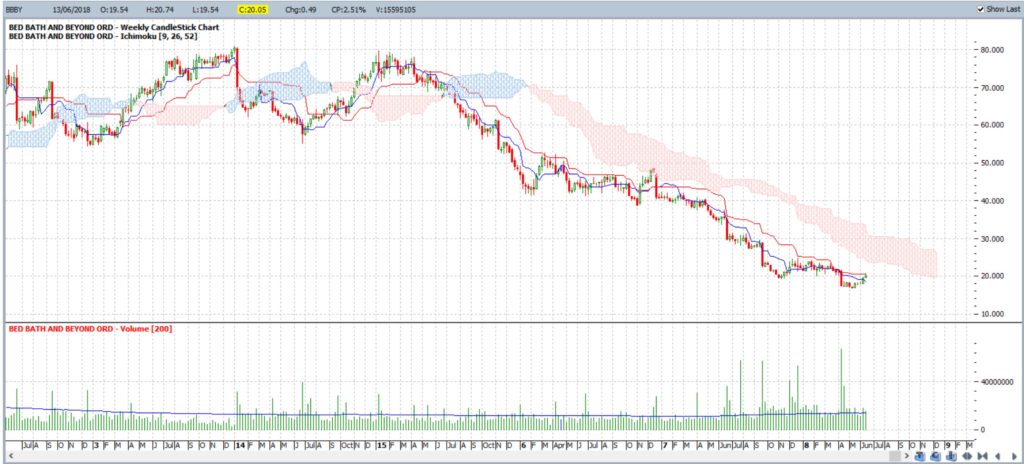Click the expand-outward double arrow icon
The image size is (1024, 464).
coord(967,456)
